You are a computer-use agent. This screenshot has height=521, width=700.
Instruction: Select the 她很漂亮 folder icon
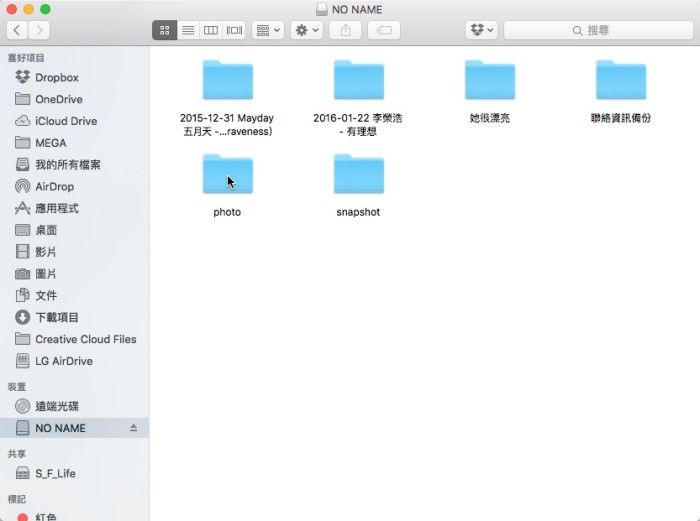(490, 80)
